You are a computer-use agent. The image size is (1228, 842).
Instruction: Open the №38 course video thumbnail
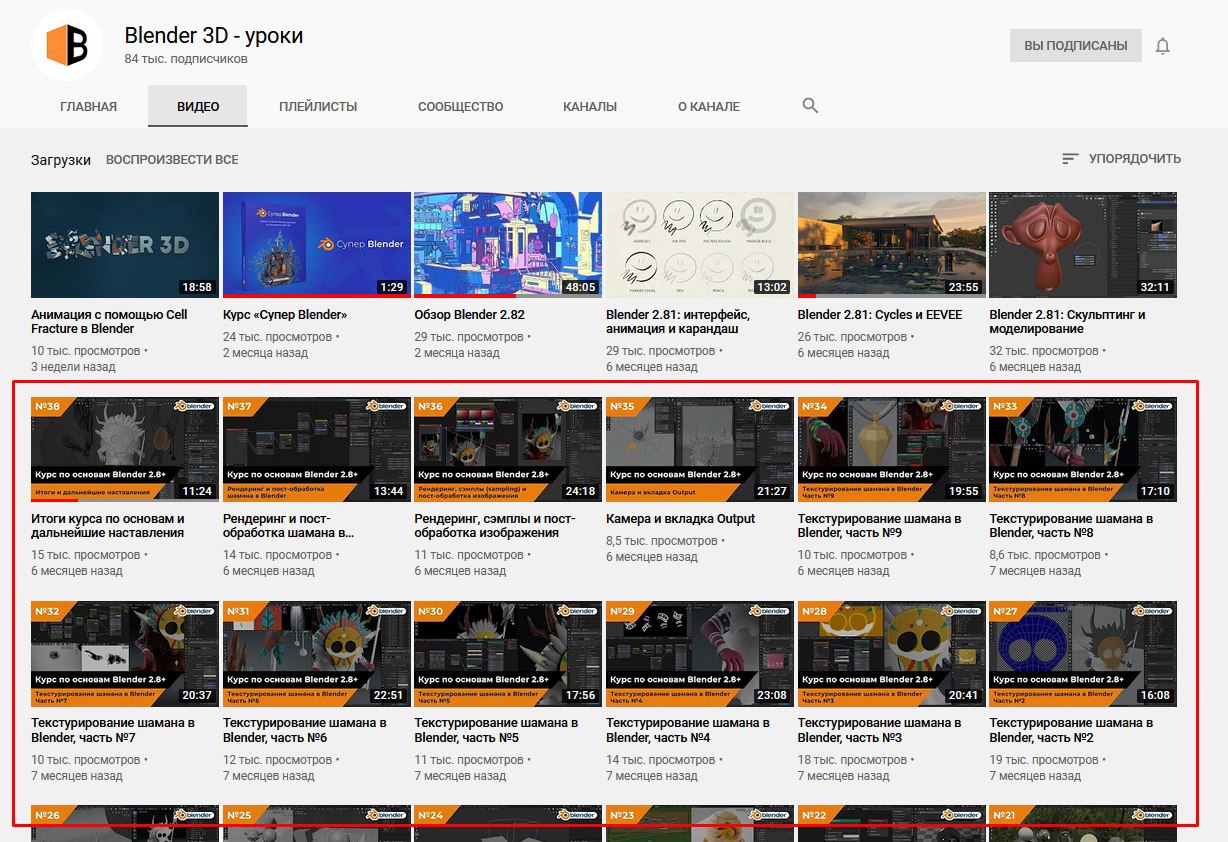point(125,449)
